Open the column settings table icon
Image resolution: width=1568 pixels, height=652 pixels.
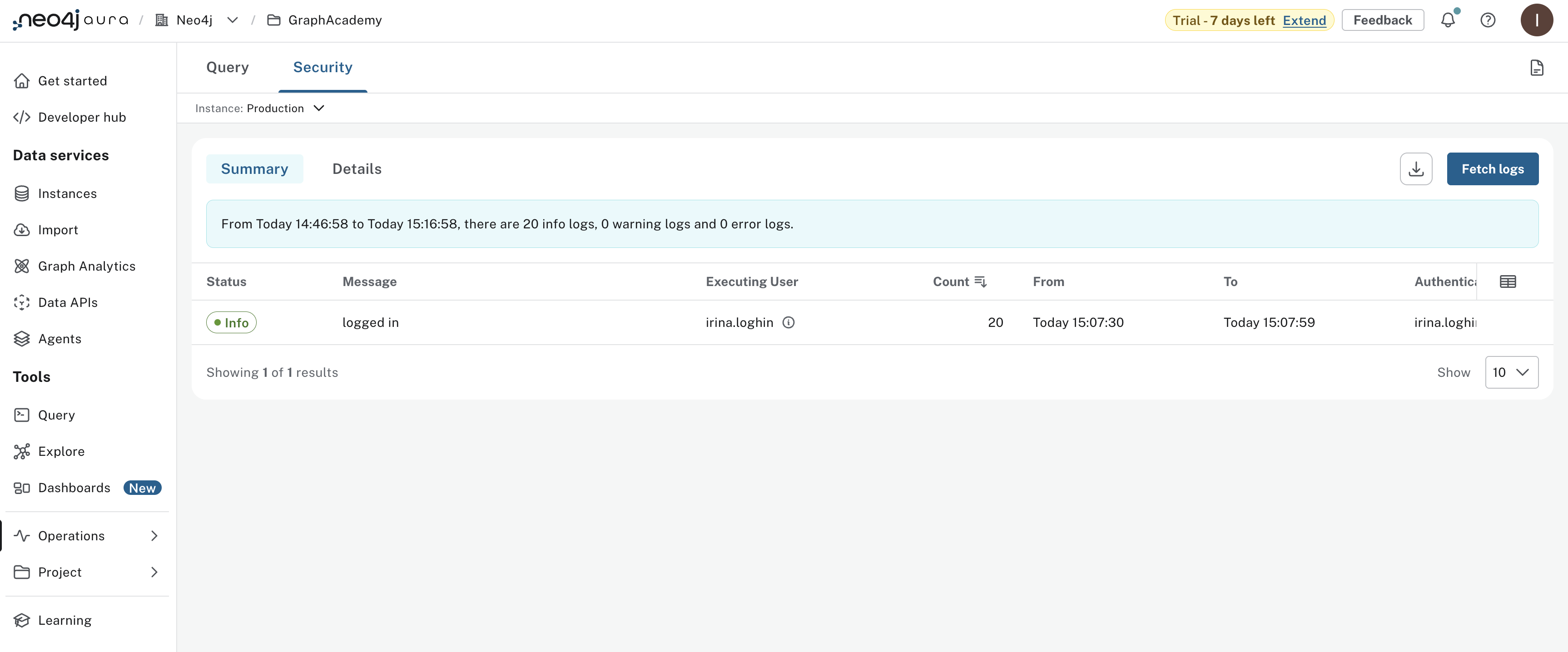pos(1508,281)
